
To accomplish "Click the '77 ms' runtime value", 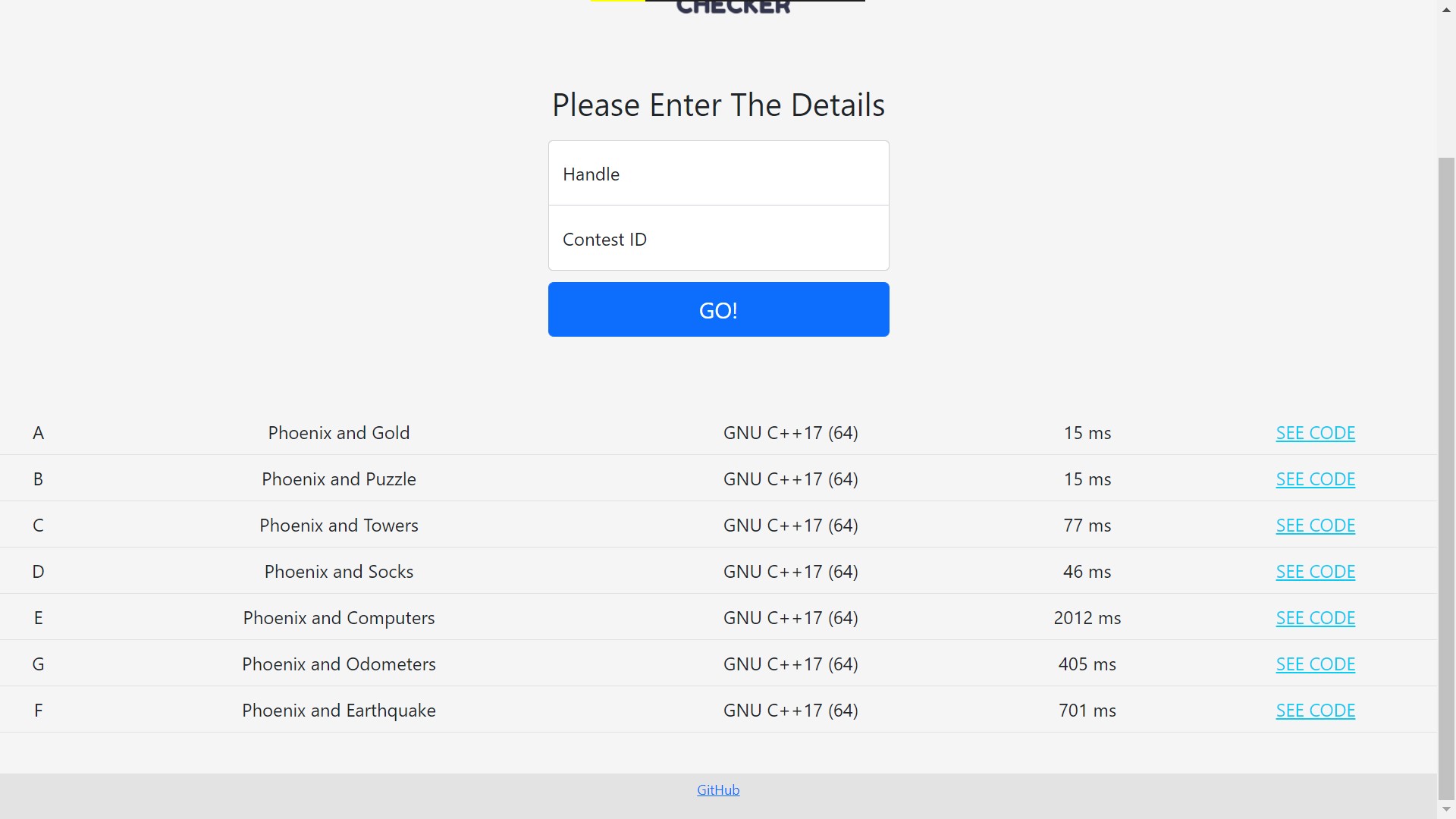I will pos(1087,526).
